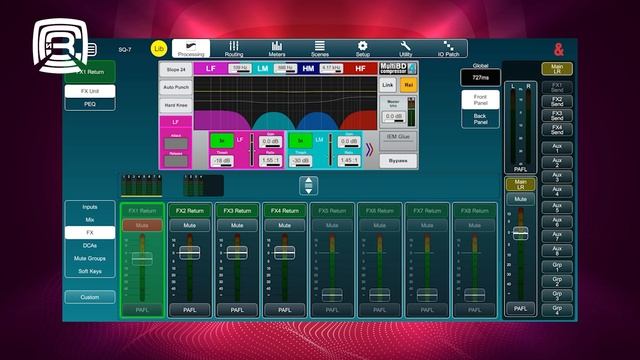Open the Scenes list icon
The image size is (640, 360).
[320, 49]
